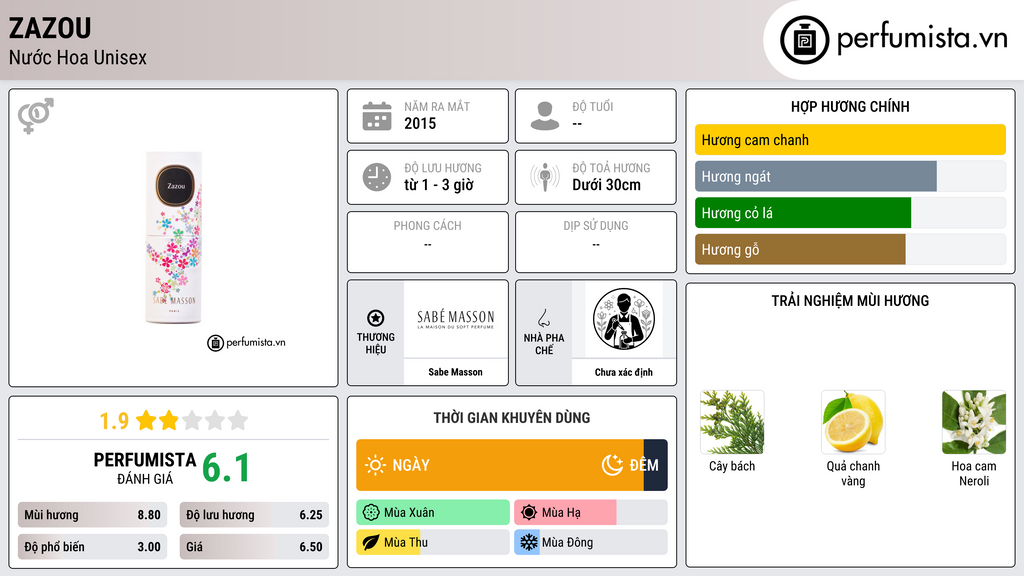The width and height of the screenshot is (1024, 576).
Task: Click the Dưới 30cm sillage value
Action: pos(606,185)
